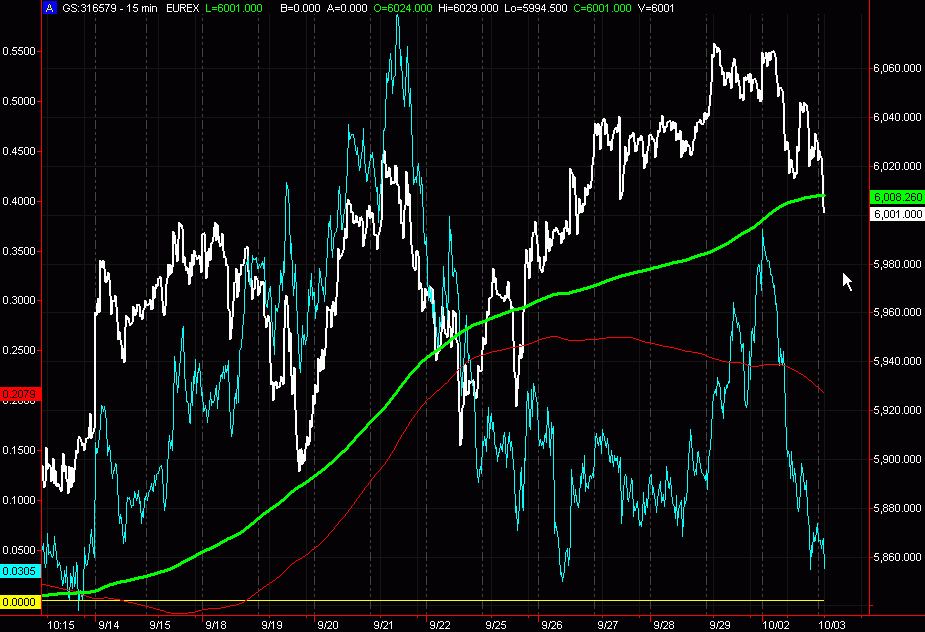Click the '0.2500' left axis label
This screenshot has width=925, height=632.
click(19, 351)
